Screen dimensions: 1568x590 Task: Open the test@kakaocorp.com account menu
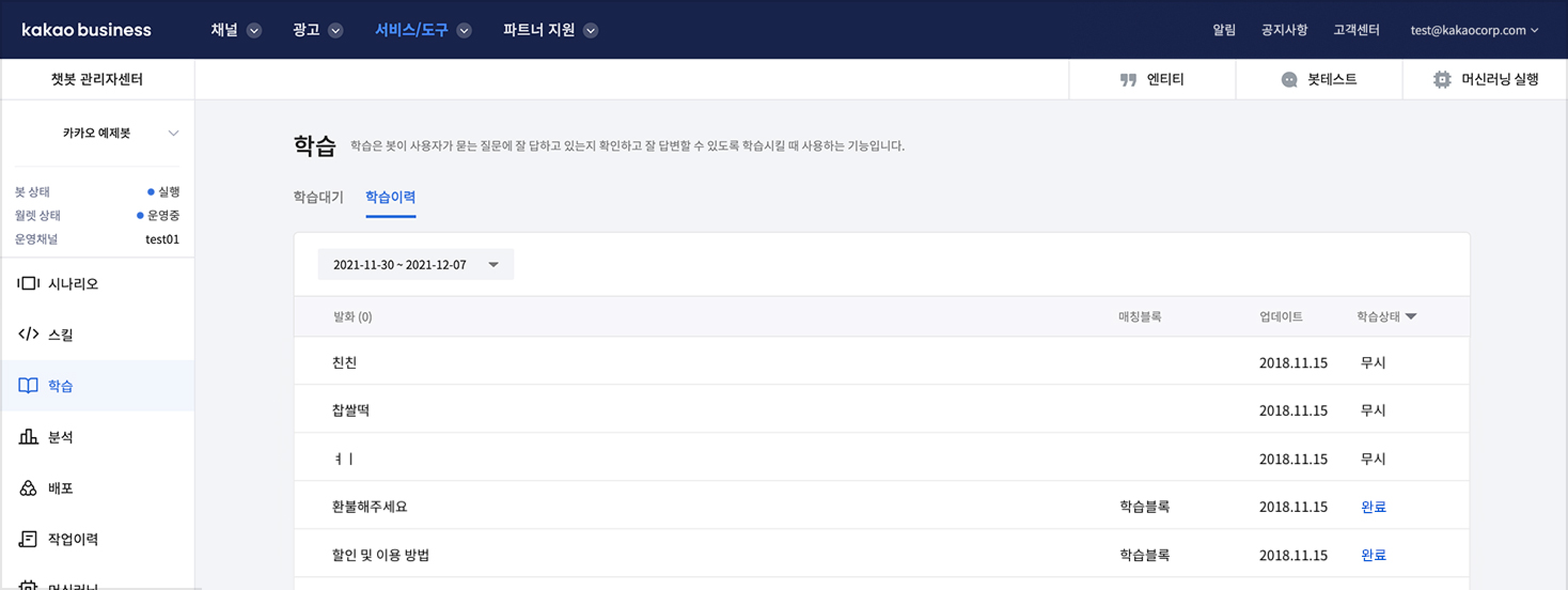pyautogui.click(x=1473, y=30)
